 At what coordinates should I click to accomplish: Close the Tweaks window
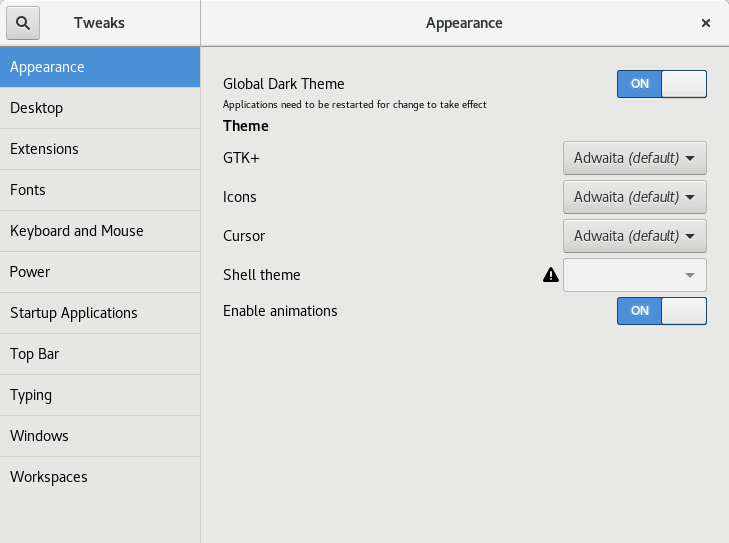pos(706,23)
